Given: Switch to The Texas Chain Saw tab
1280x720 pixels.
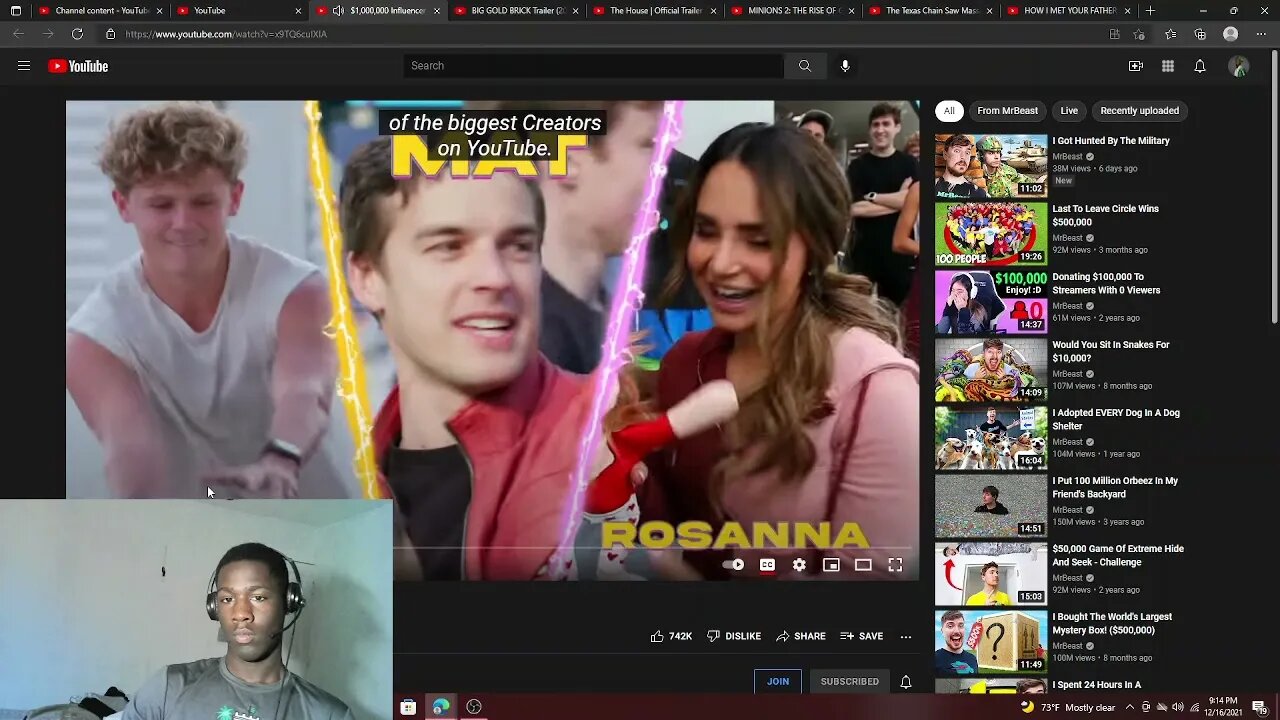Looking at the screenshot, I should (x=932, y=10).
